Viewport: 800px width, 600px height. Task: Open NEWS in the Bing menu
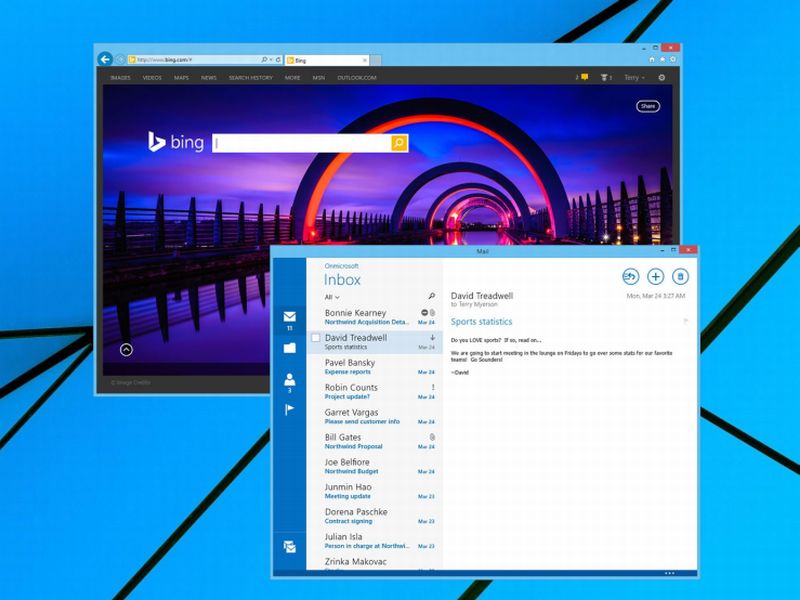209,78
